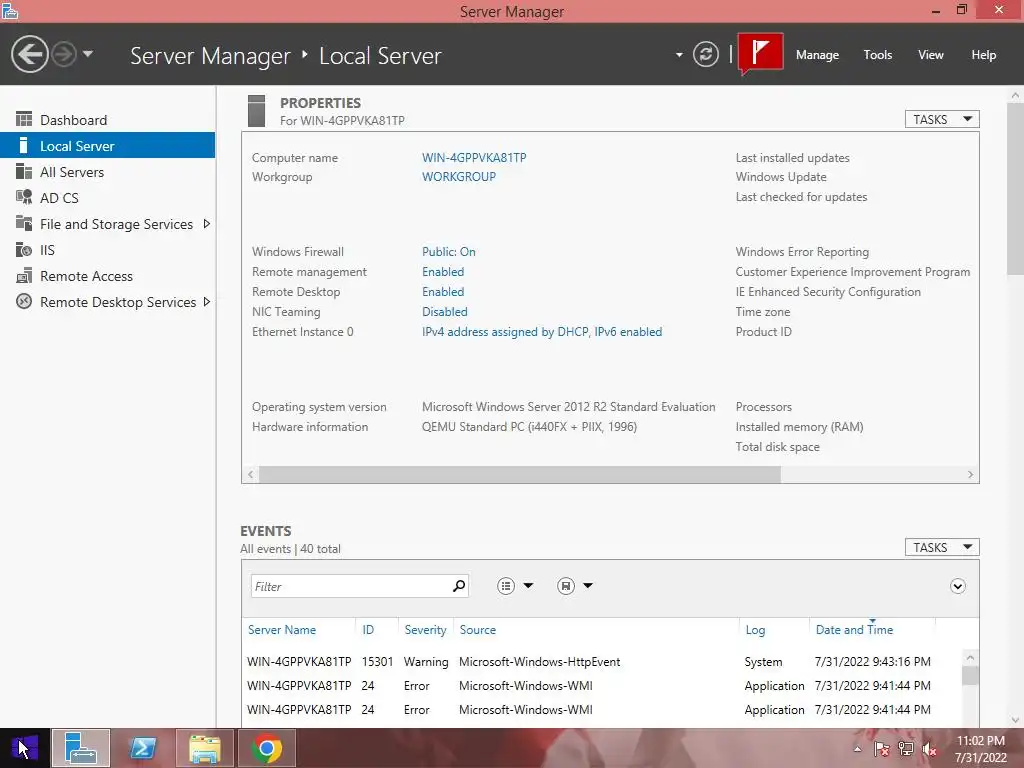Click the events expand chevron button
The image size is (1024, 768).
(x=957, y=586)
